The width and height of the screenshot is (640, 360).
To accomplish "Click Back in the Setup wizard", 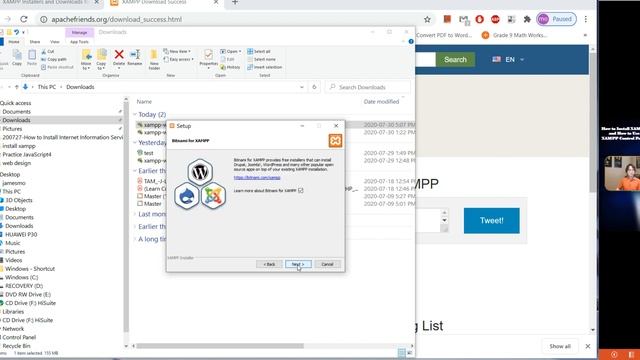I will 269,264.
